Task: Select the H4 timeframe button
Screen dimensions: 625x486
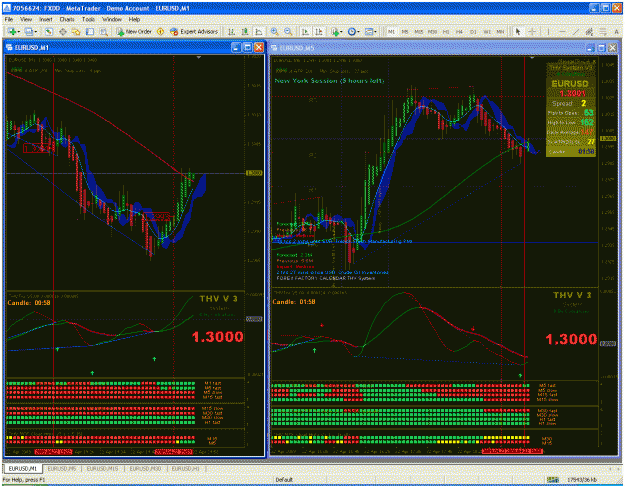Action: pyautogui.click(x=459, y=31)
